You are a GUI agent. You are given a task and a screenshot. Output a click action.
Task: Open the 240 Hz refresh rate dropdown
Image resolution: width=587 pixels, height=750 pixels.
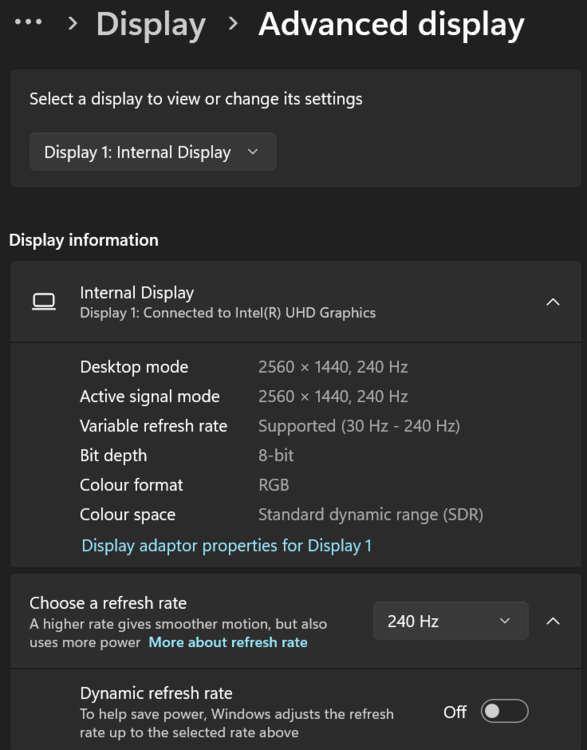451,621
